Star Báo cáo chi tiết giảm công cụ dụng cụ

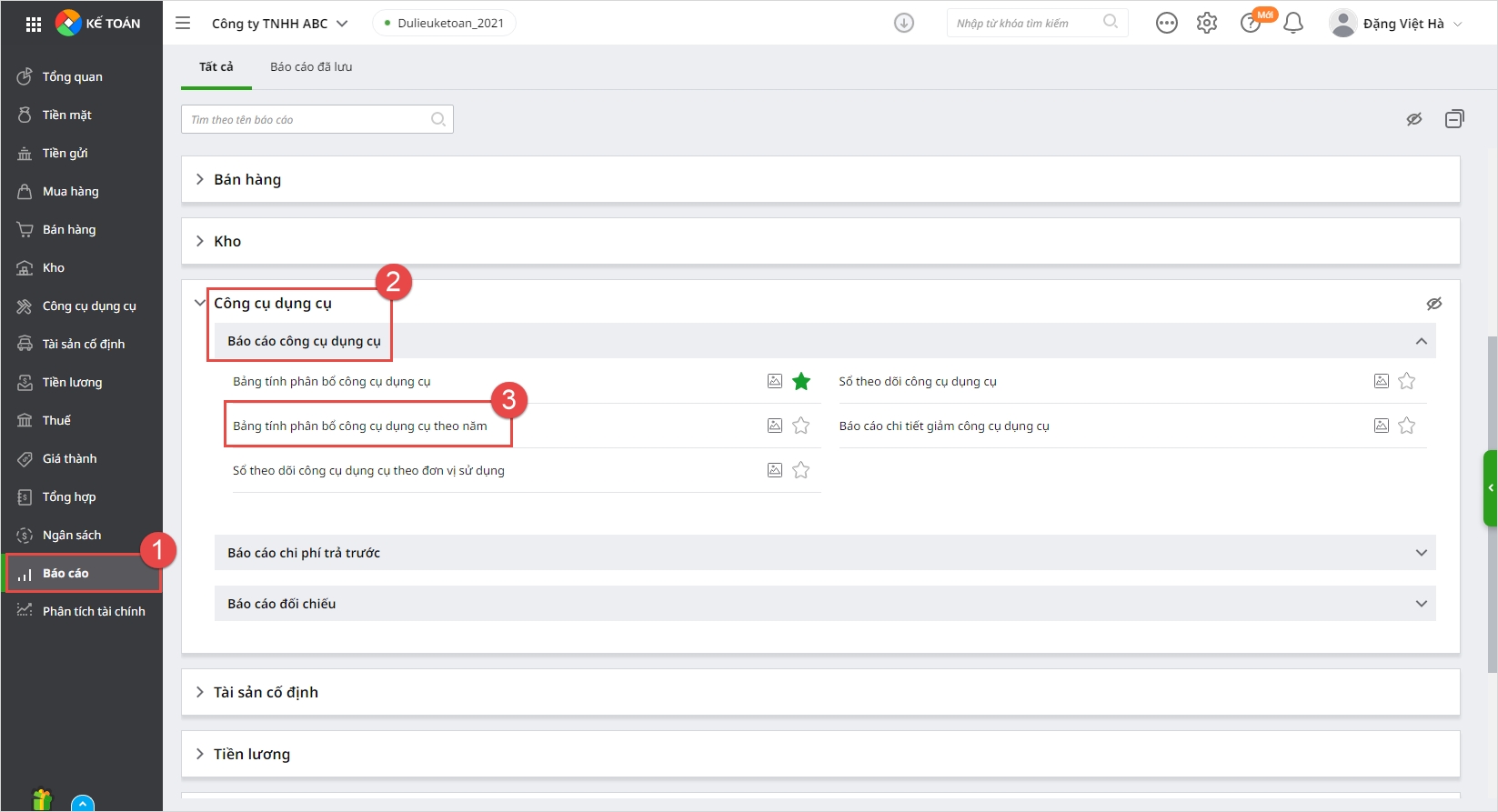click(x=1406, y=426)
